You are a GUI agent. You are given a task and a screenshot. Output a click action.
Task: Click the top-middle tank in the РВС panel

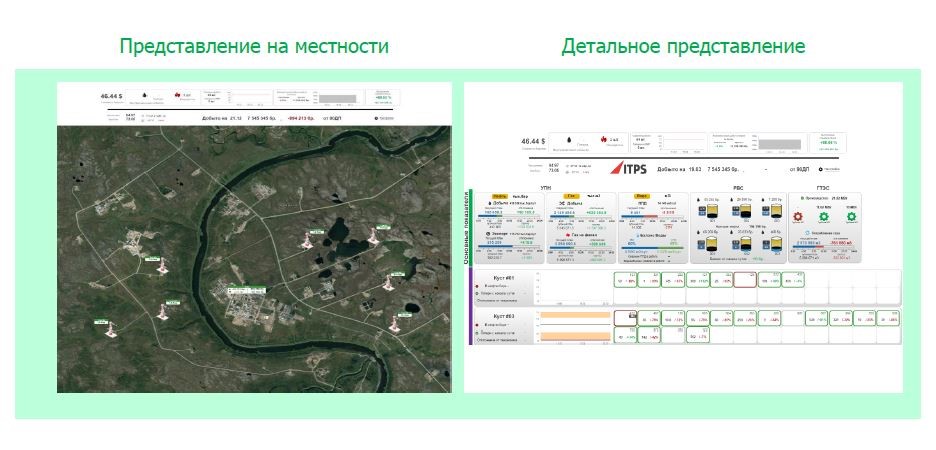(x=746, y=211)
